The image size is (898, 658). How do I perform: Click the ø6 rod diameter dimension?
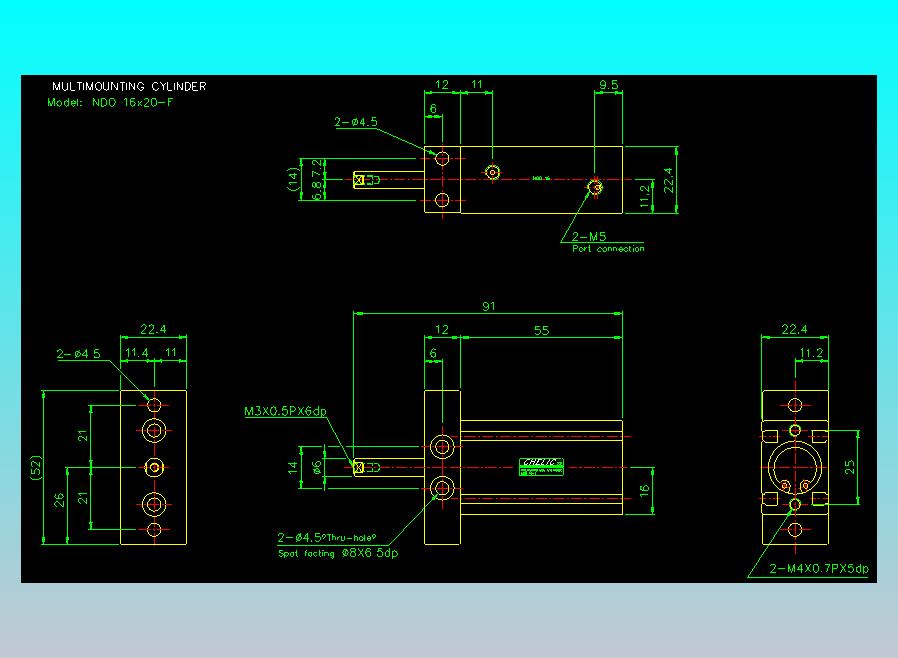coord(317,468)
